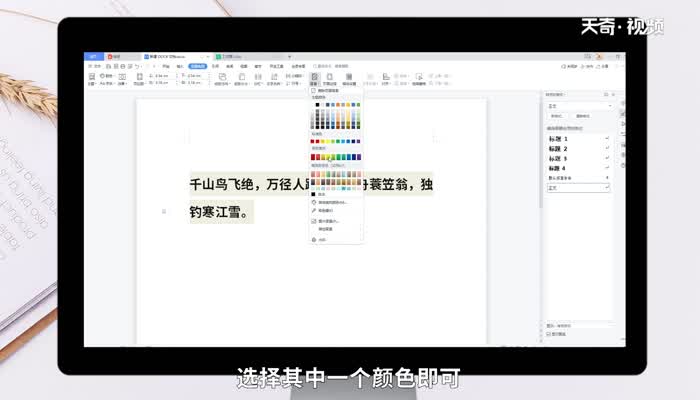Screen dimensions: 700x400
Task: Click the New Style button
Action: click(556, 116)
